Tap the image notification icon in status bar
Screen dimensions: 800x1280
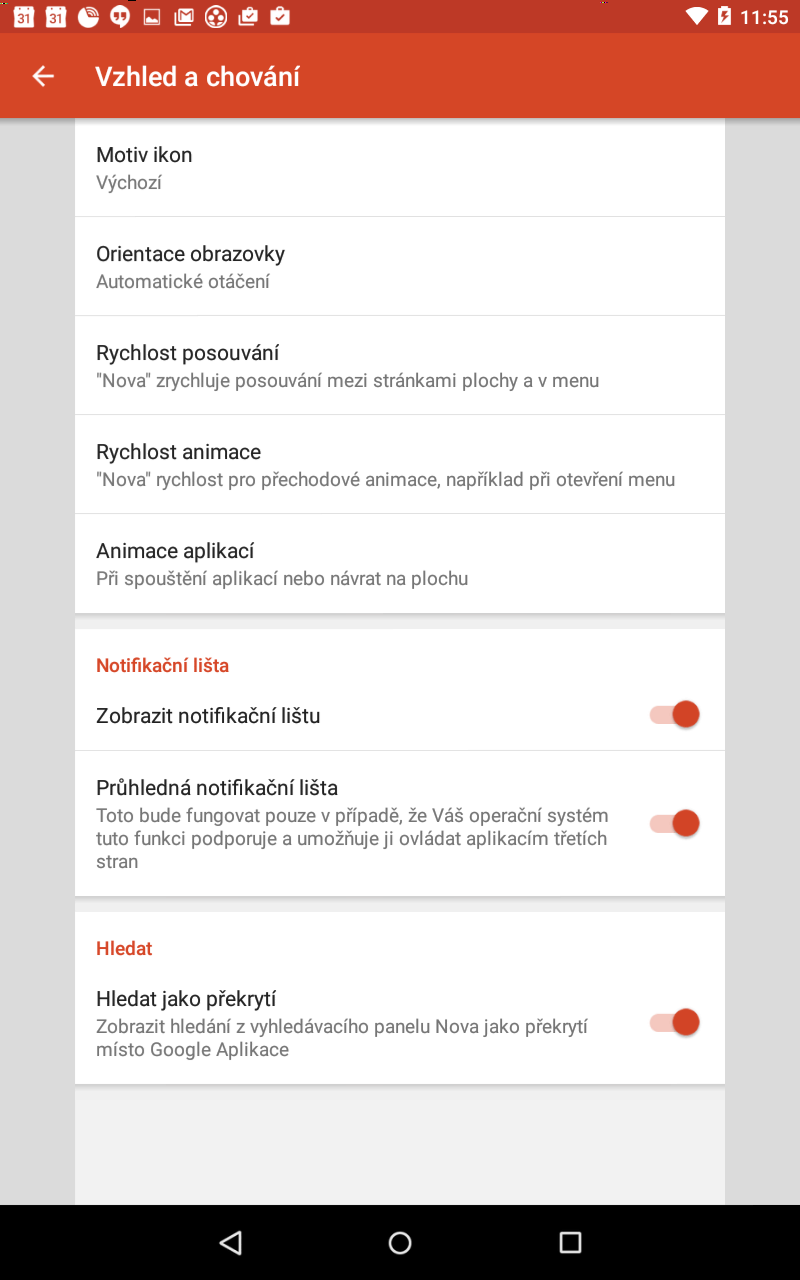click(152, 16)
